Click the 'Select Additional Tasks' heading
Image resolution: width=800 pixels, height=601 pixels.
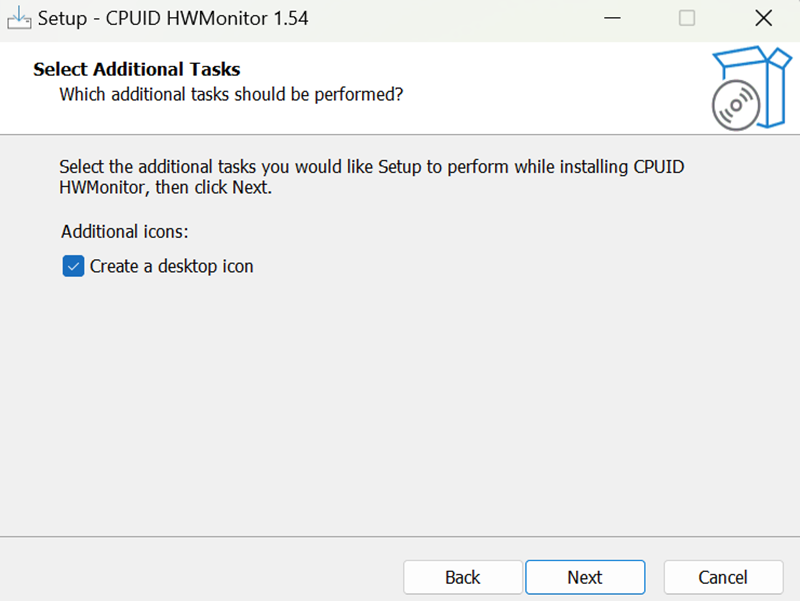click(137, 69)
